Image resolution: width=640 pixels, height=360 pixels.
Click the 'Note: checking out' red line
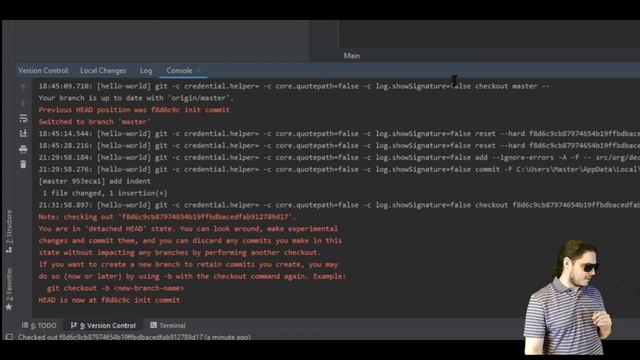point(167,217)
